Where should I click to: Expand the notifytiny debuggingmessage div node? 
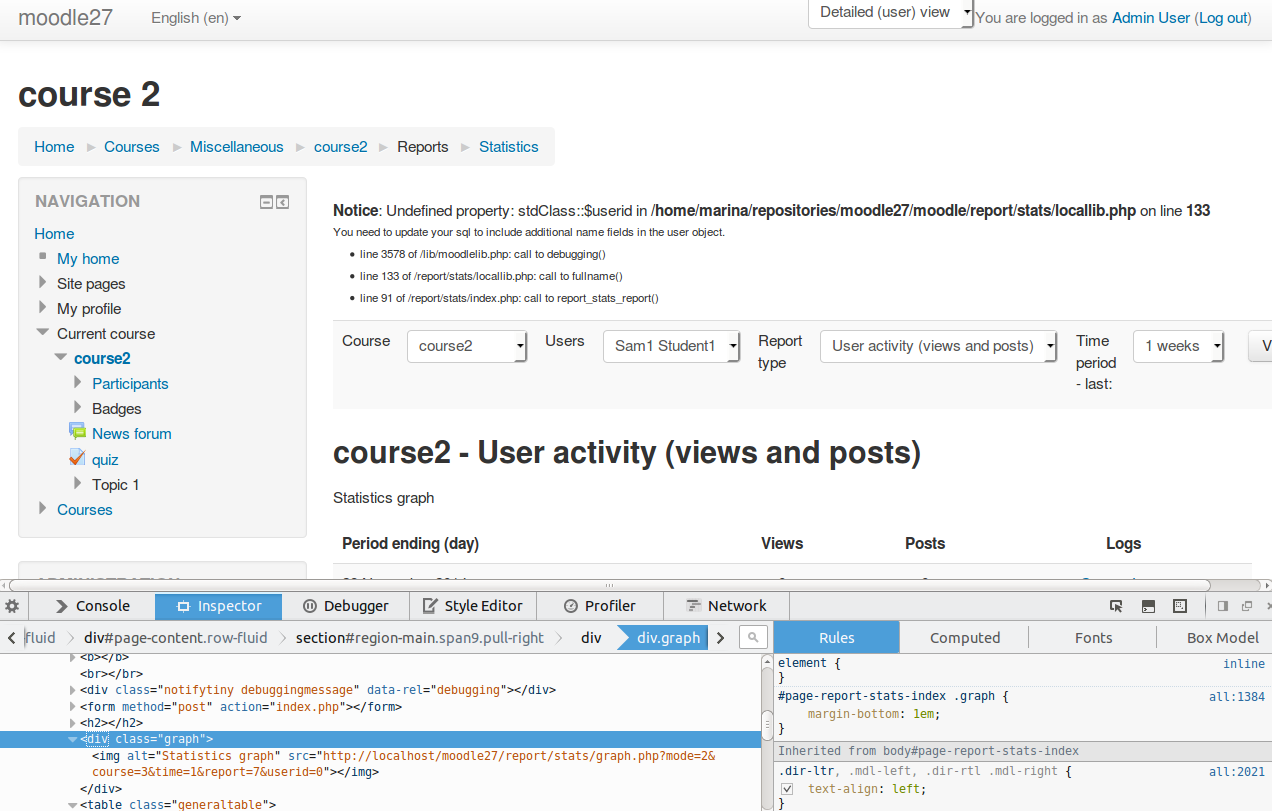72,690
